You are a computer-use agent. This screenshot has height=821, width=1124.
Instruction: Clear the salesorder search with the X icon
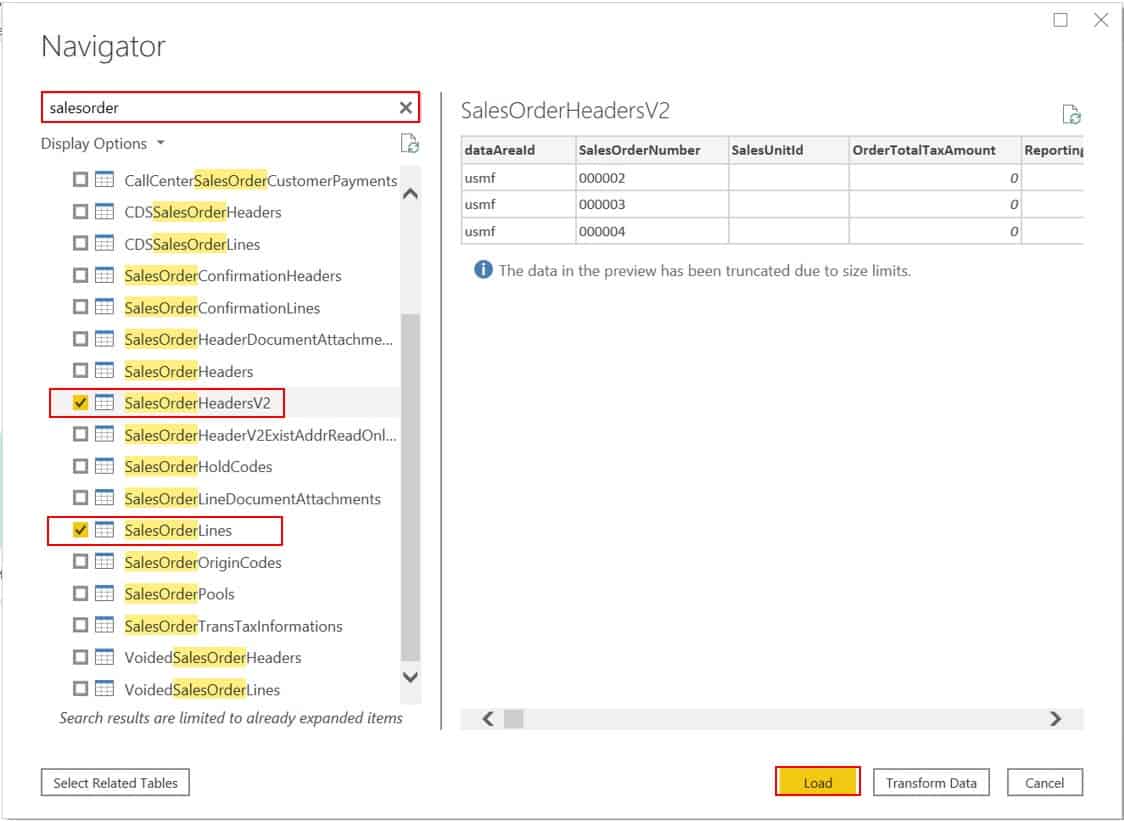point(404,107)
